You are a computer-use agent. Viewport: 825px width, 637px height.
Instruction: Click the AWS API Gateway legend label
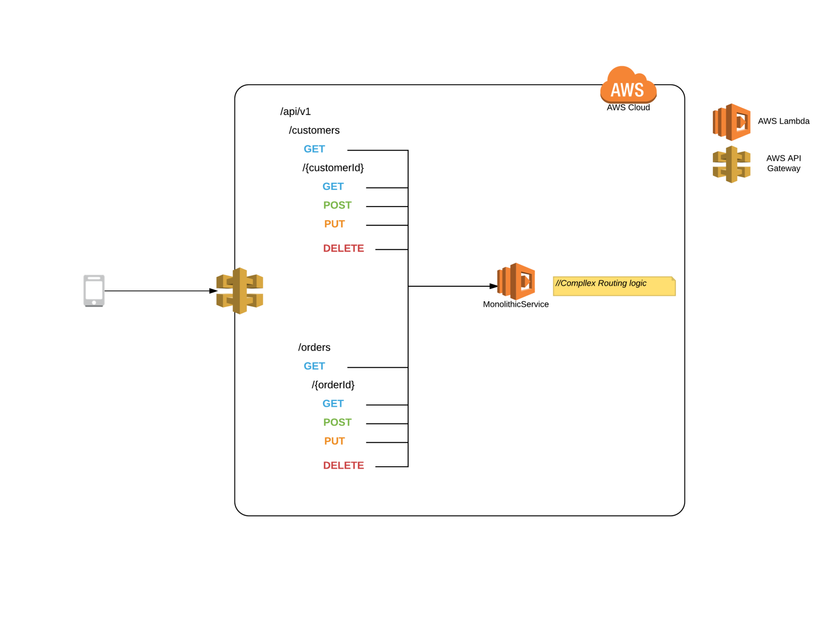coord(783,163)
